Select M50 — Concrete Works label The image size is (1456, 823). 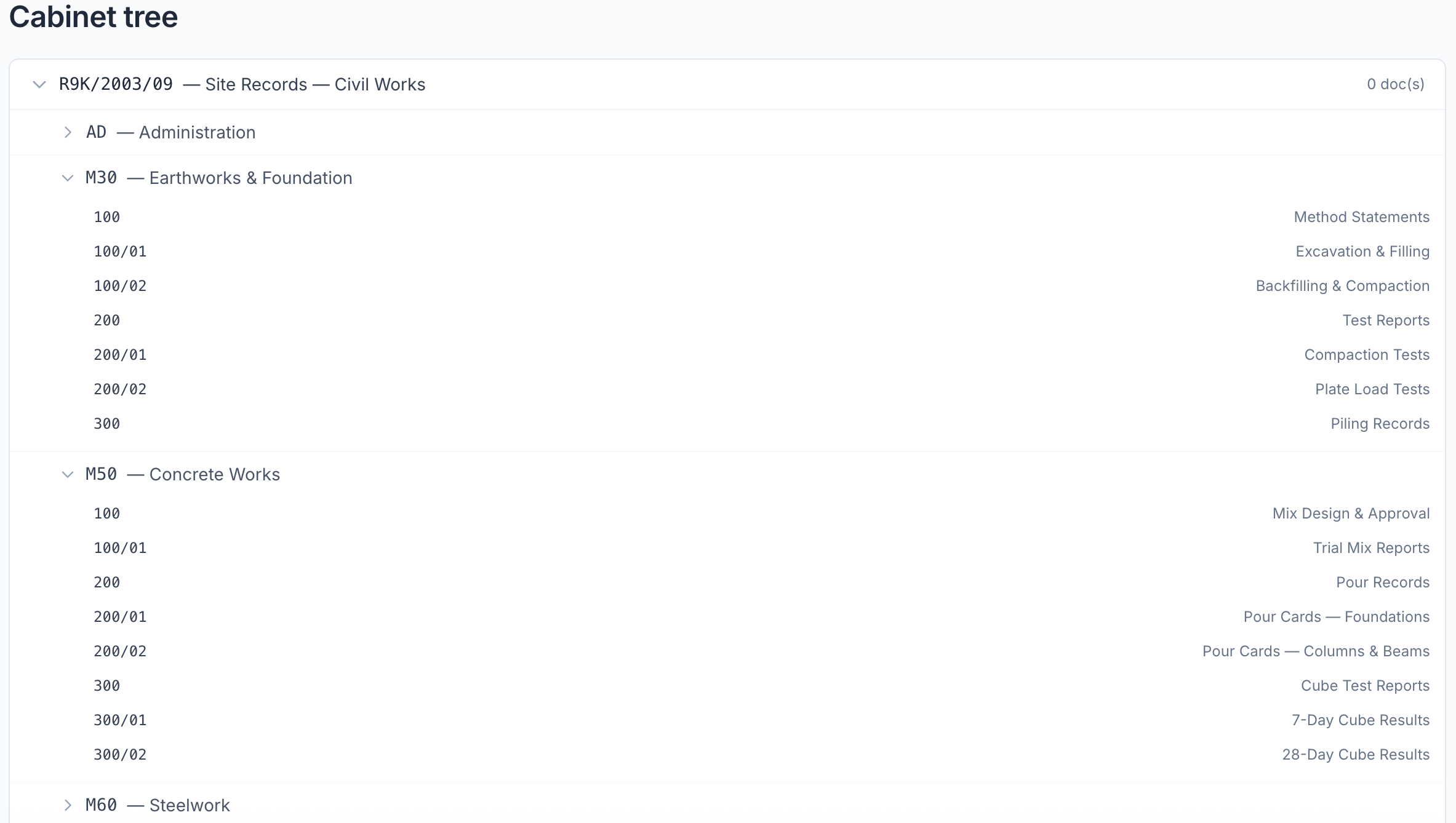[x=183, y=475]
